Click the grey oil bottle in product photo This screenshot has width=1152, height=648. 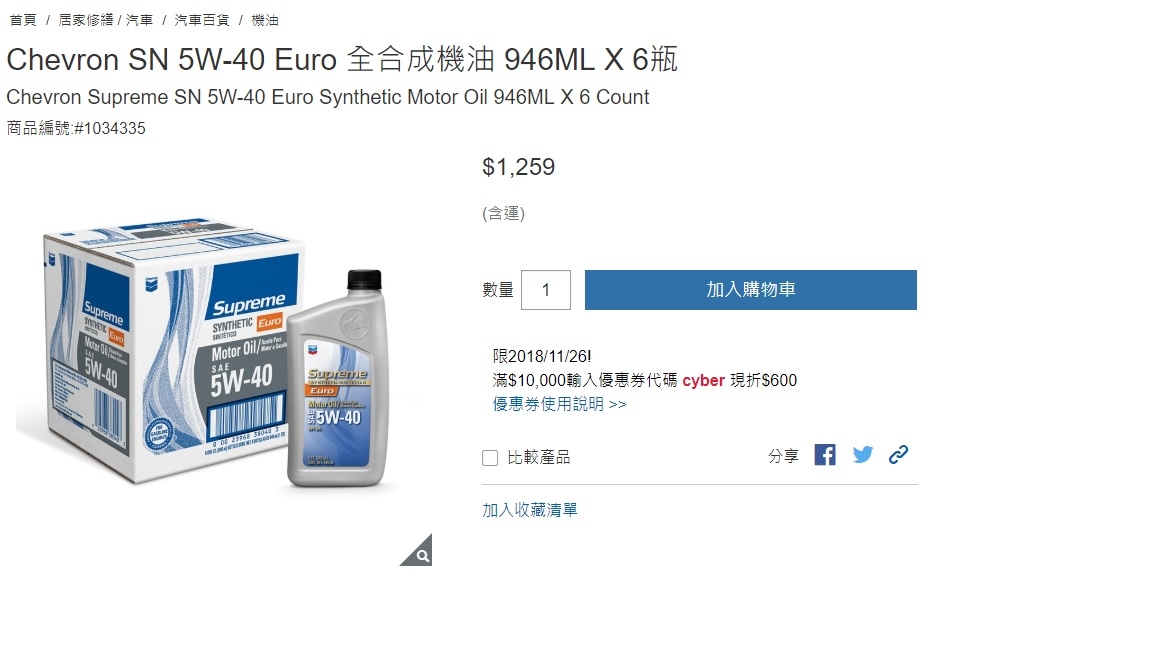[x=339, y=378]
